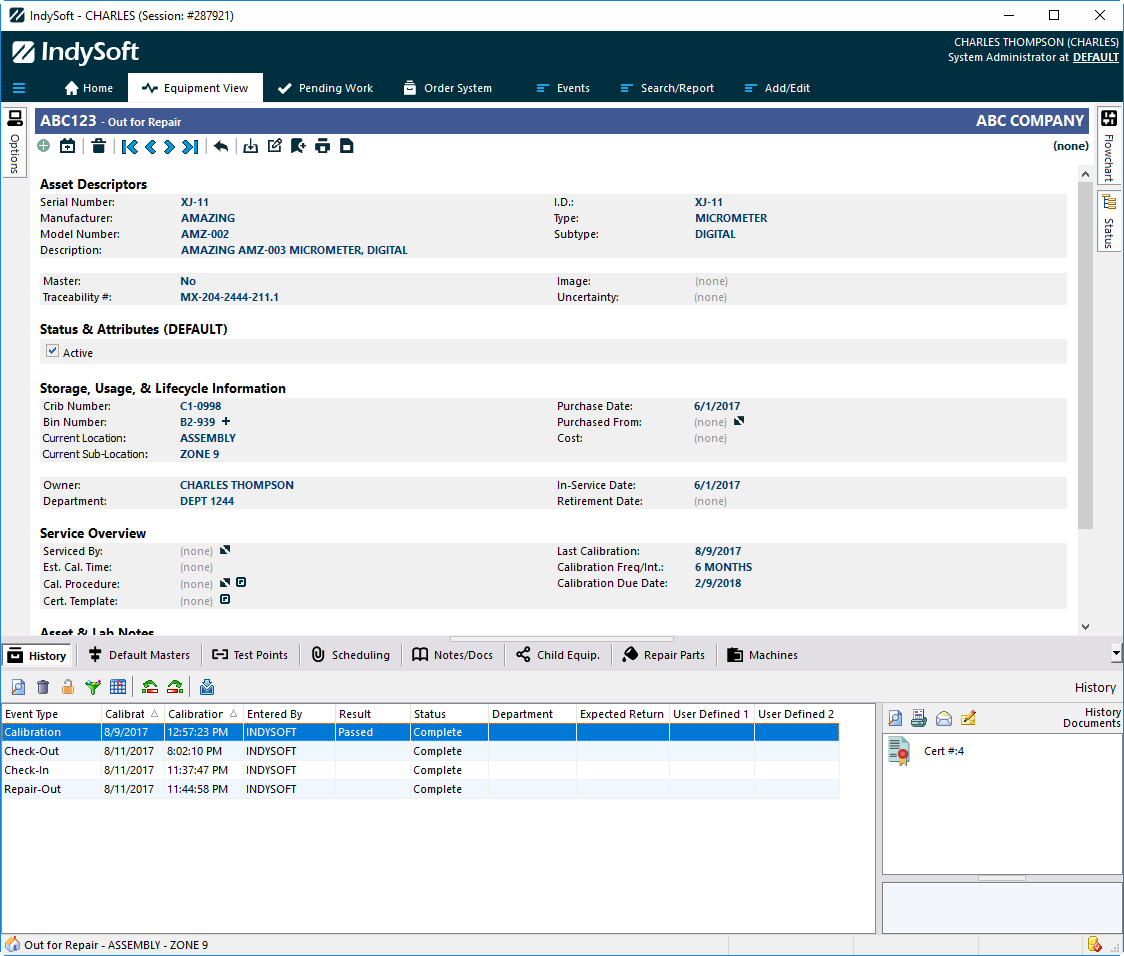Open the Scheduling tab
1124x956 pixels.
point(351,655)
